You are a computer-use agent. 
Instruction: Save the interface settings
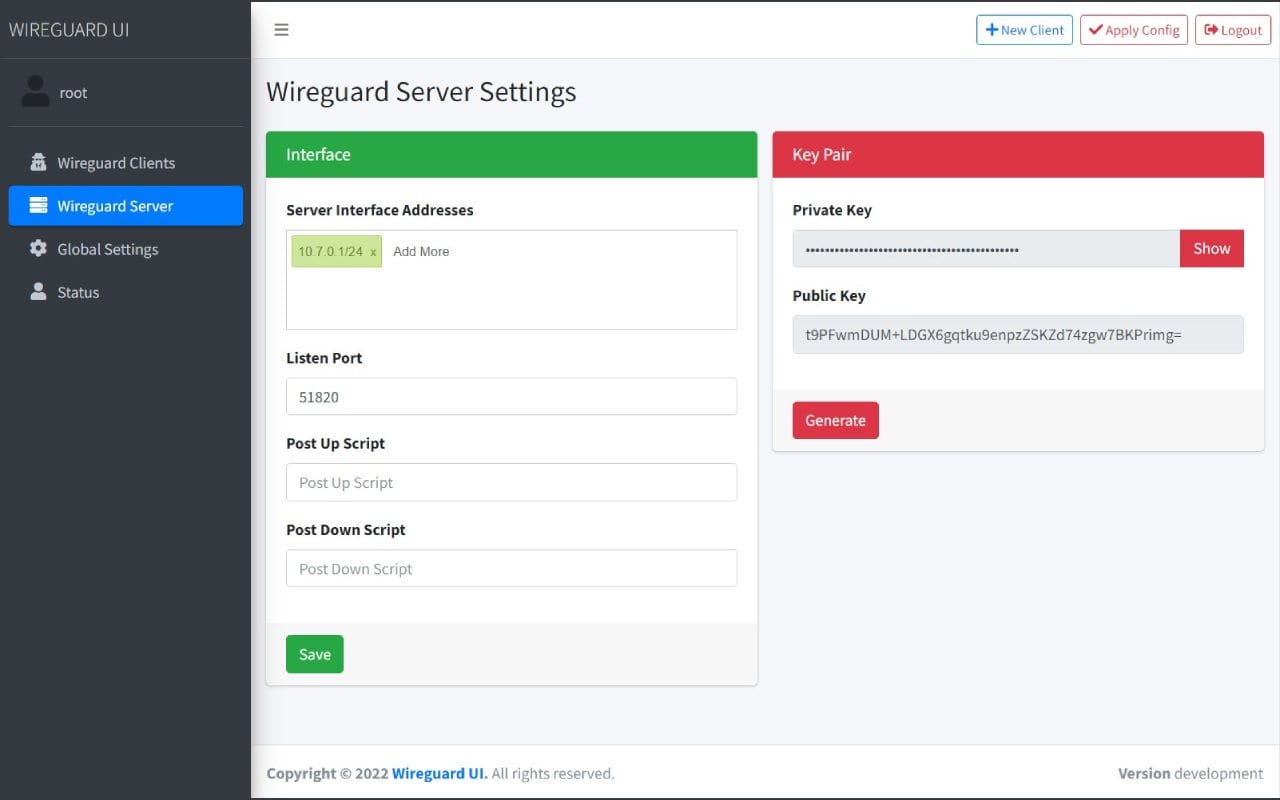314,654
